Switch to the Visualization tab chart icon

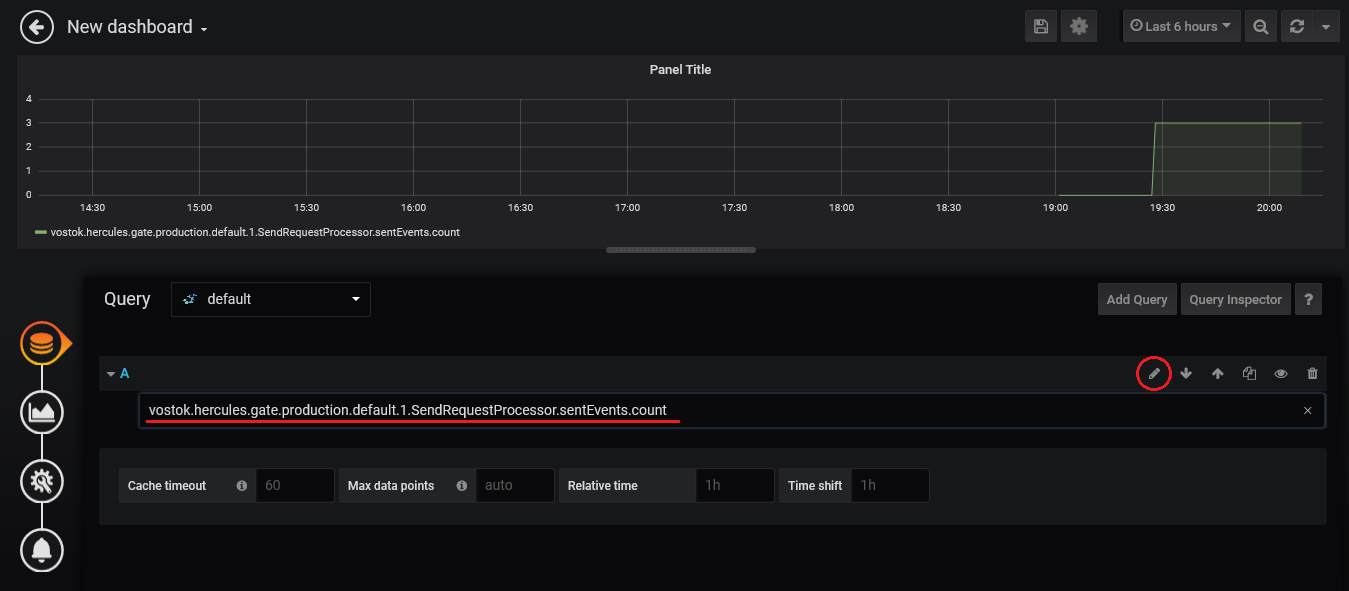(42, 413)
